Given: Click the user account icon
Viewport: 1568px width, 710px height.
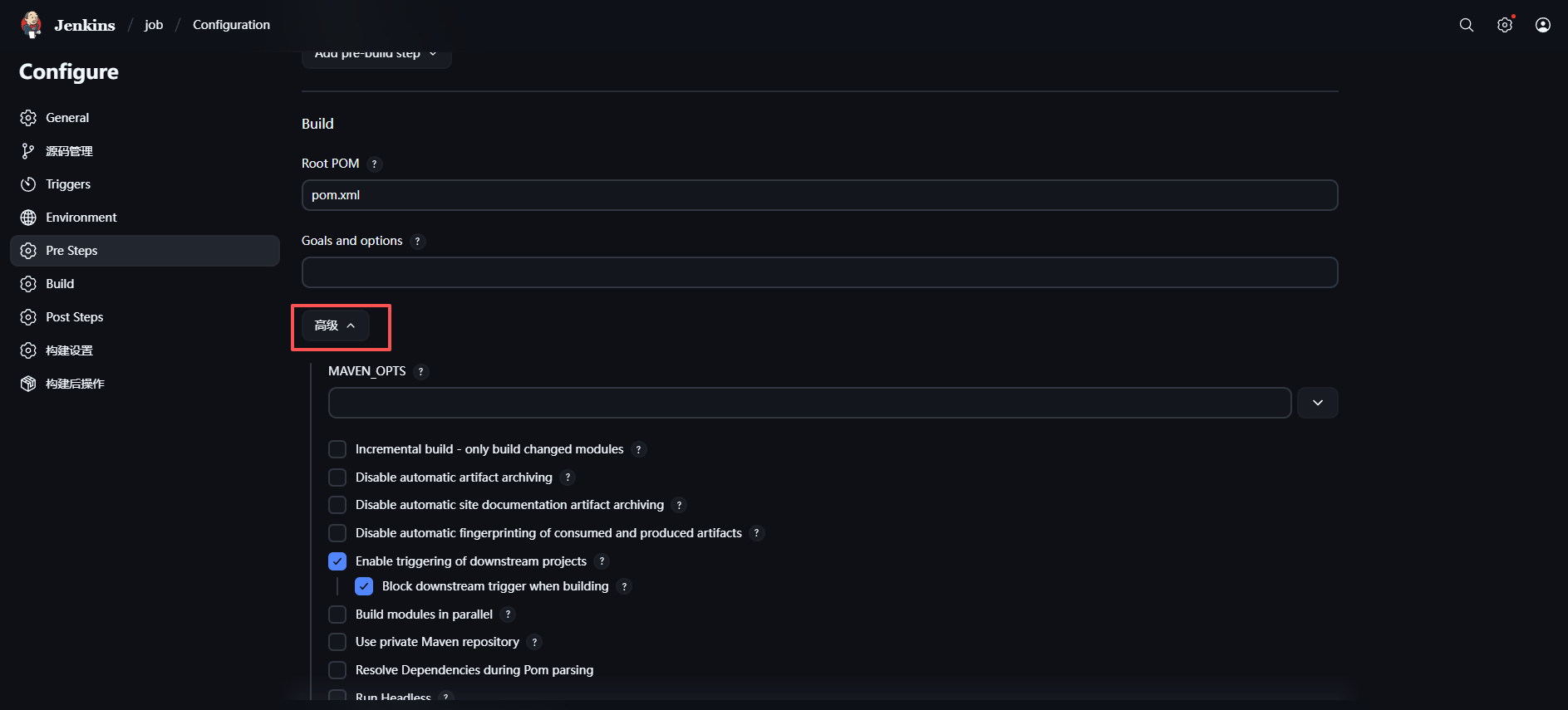Looking at the screenshot, I should [x=1543, y=25].
